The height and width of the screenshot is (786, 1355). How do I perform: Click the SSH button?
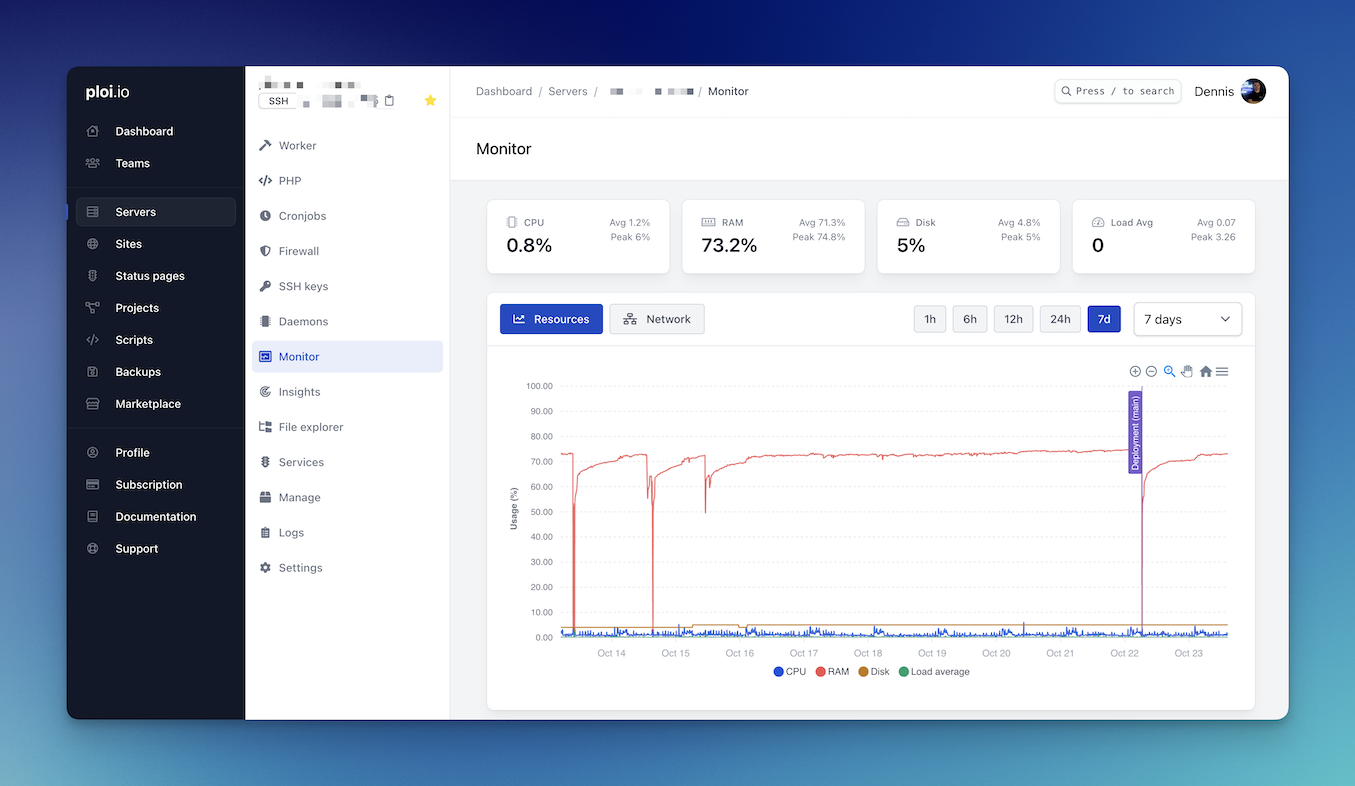click(x=278, y=101)
